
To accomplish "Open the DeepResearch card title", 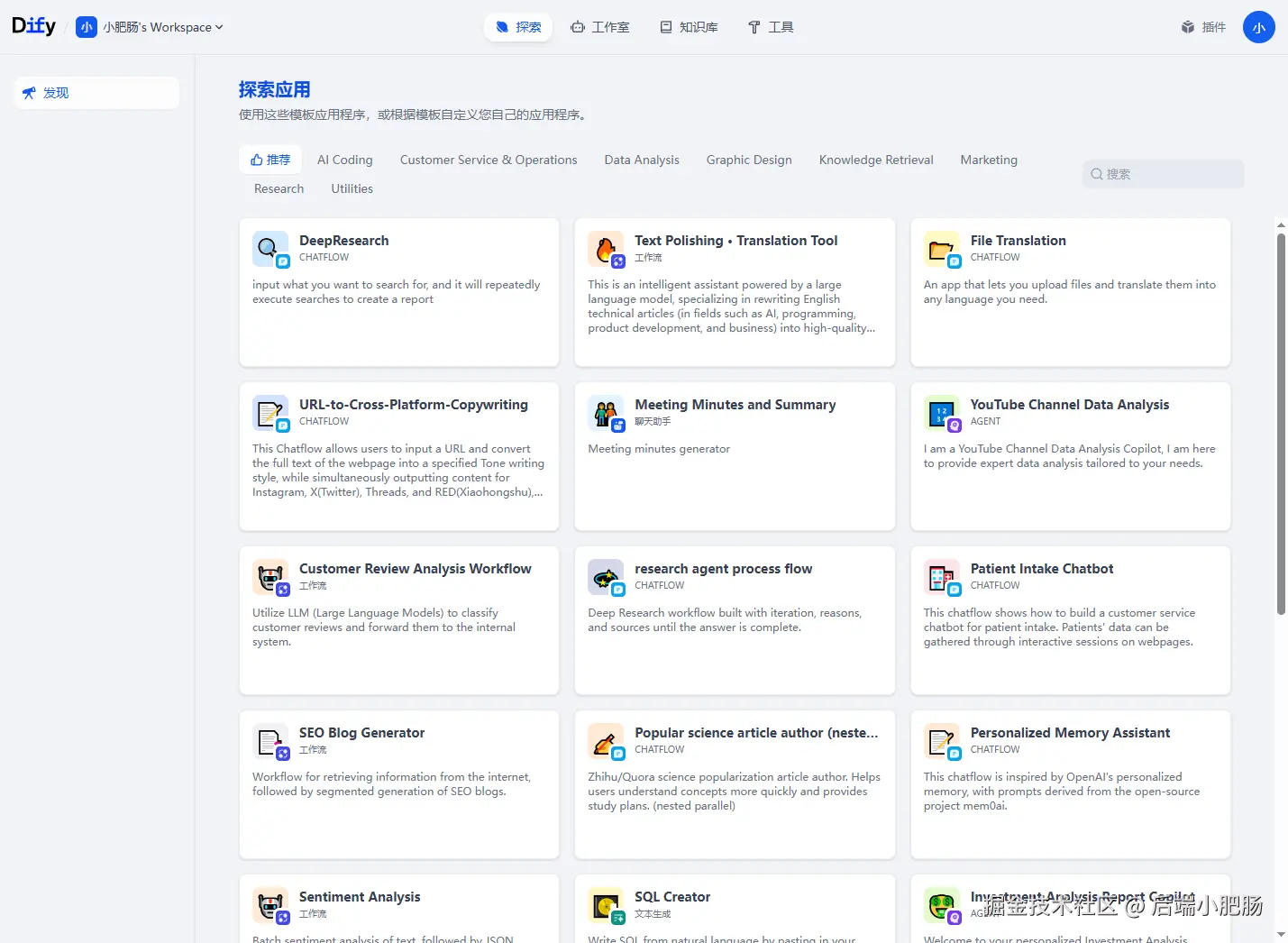I will (x=344, y=241).
